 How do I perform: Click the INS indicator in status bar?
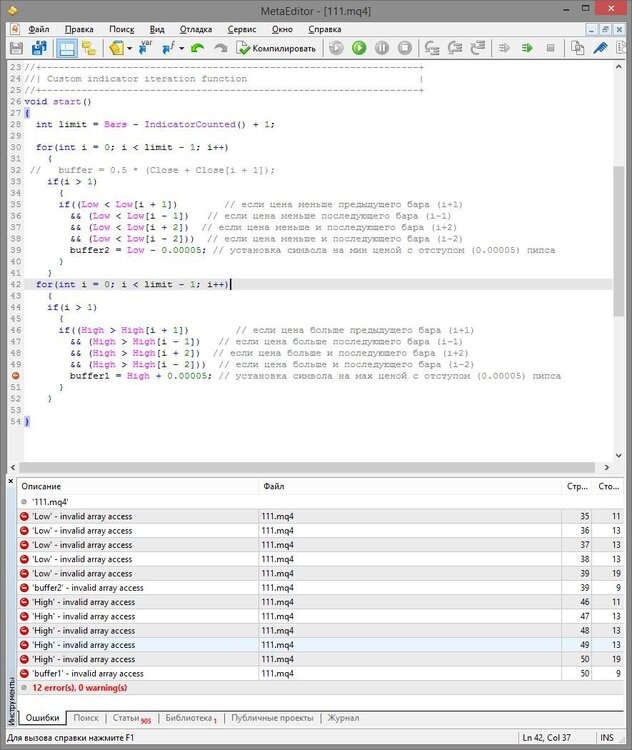[x=607, y=738]
